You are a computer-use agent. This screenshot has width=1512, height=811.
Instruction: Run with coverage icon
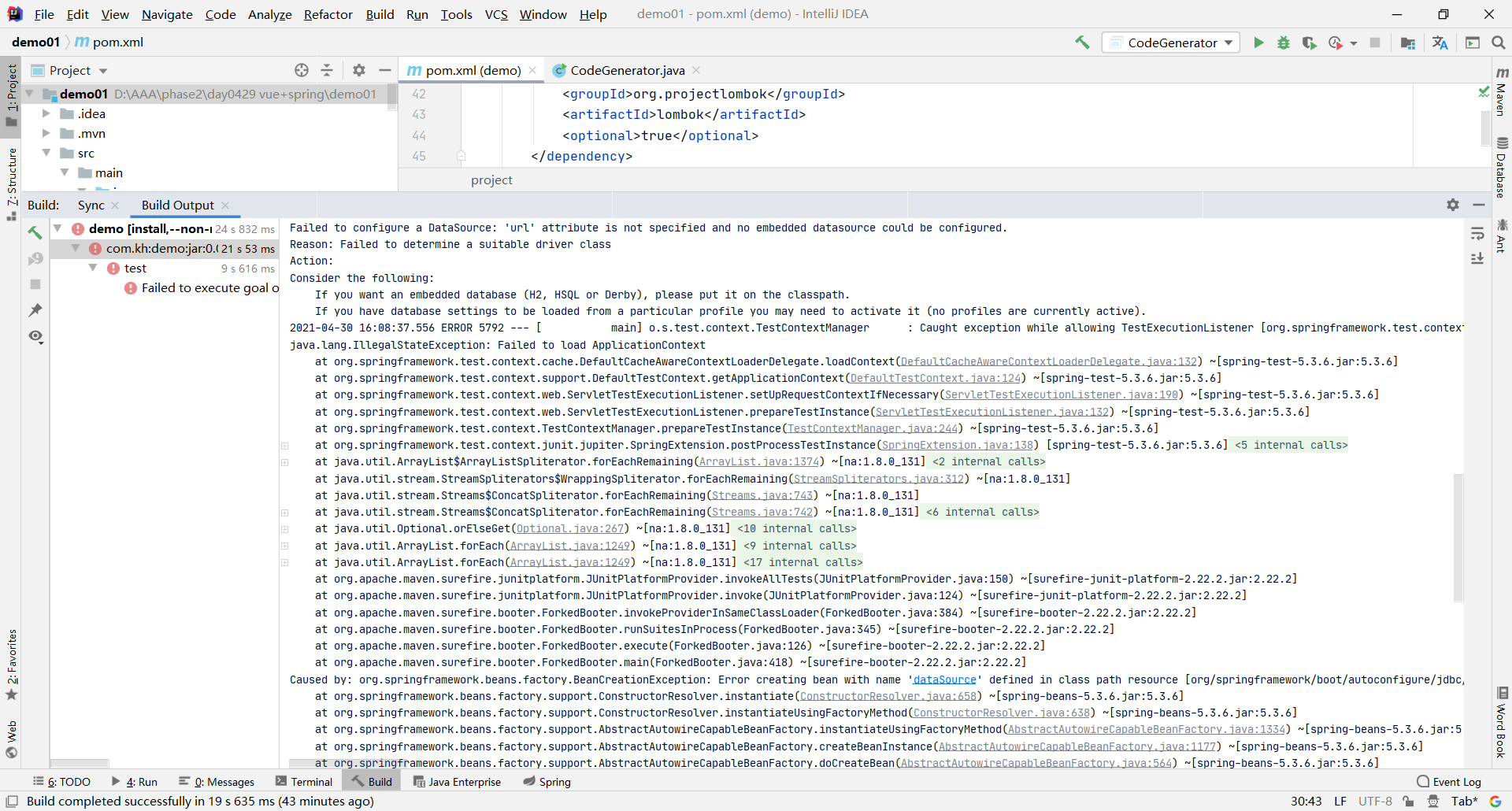click(1309, 43)
